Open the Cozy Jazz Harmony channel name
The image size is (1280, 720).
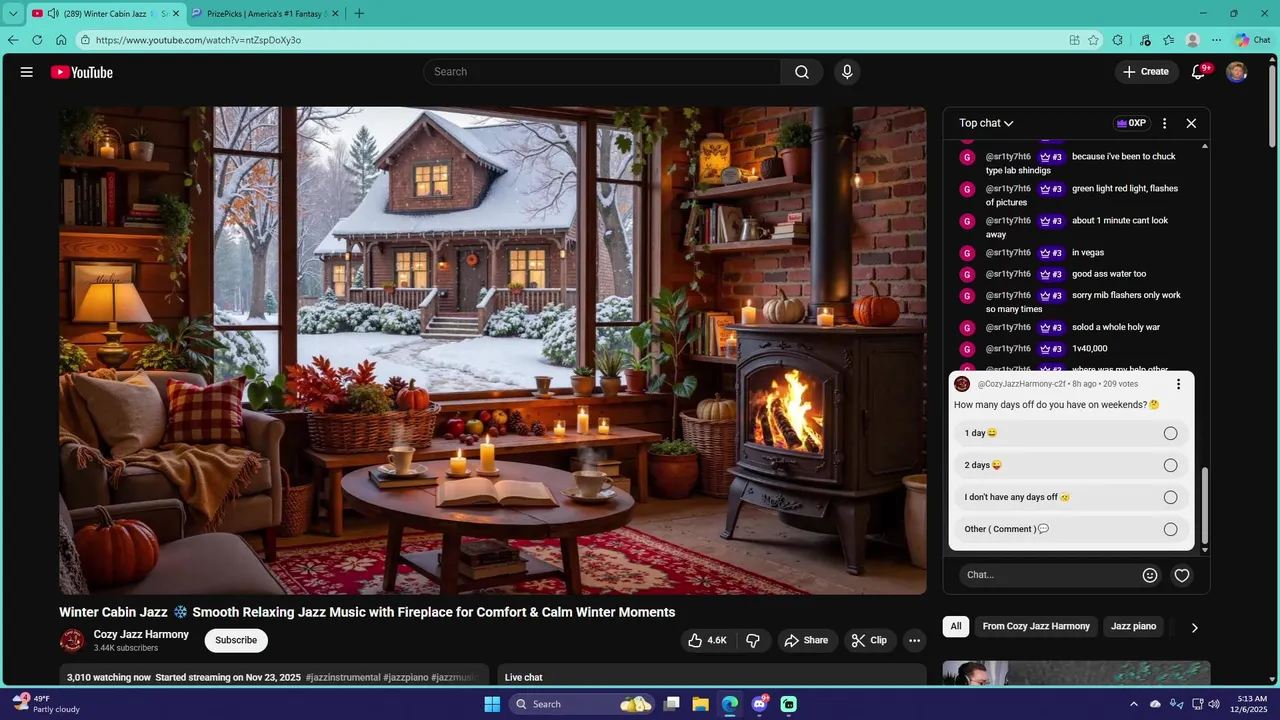[x=141, y=634]
